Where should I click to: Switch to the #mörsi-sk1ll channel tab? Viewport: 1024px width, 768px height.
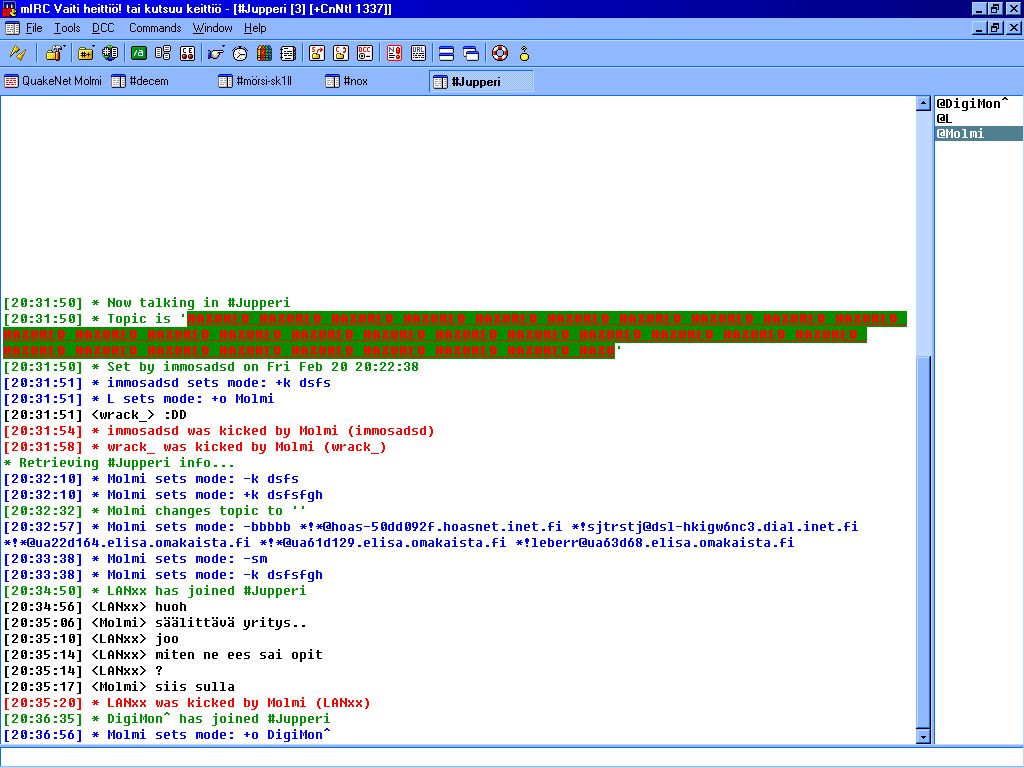coord(263,81)
